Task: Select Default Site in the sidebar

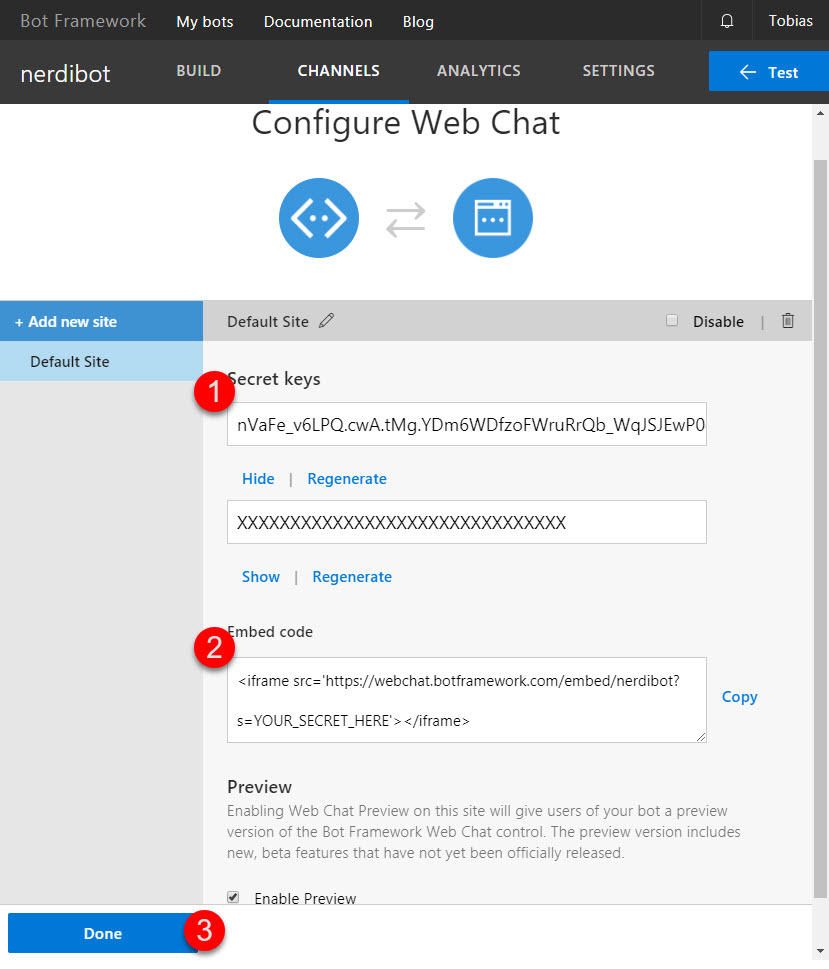Action: pos(101,362)
